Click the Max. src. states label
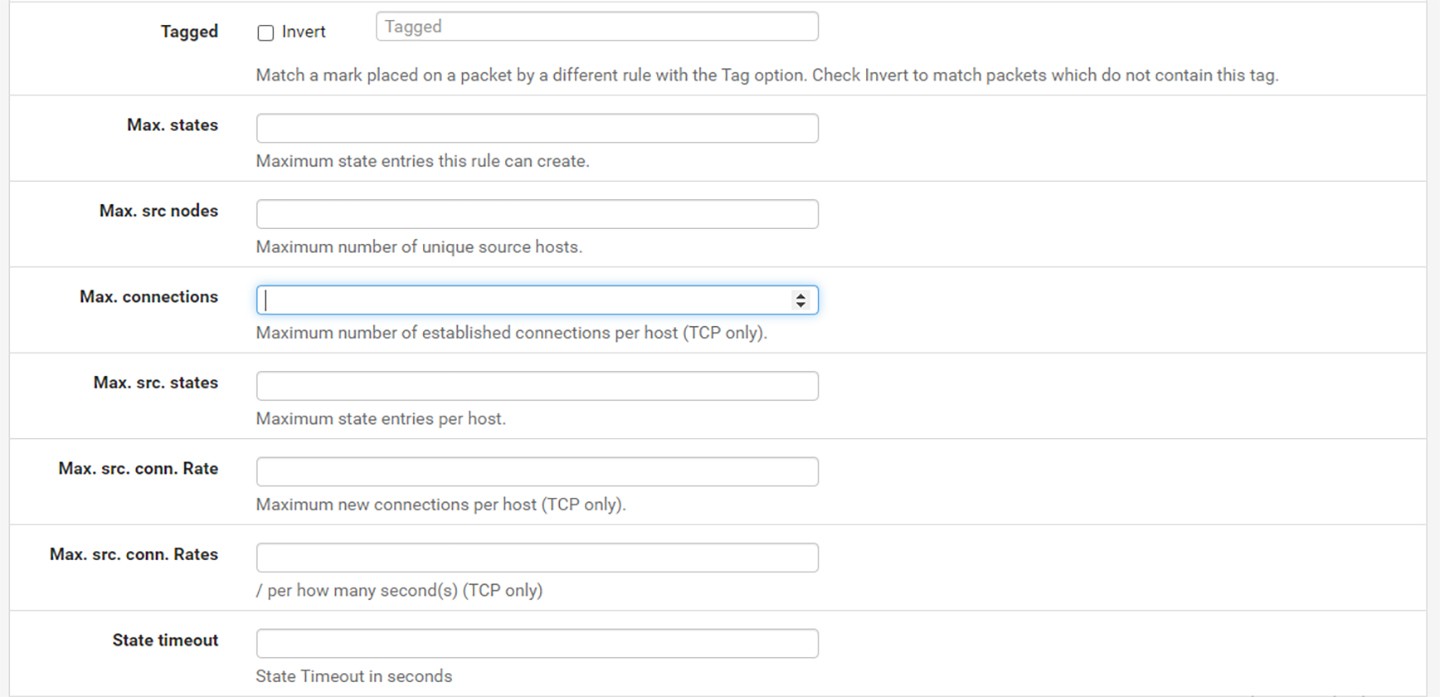 155,383
